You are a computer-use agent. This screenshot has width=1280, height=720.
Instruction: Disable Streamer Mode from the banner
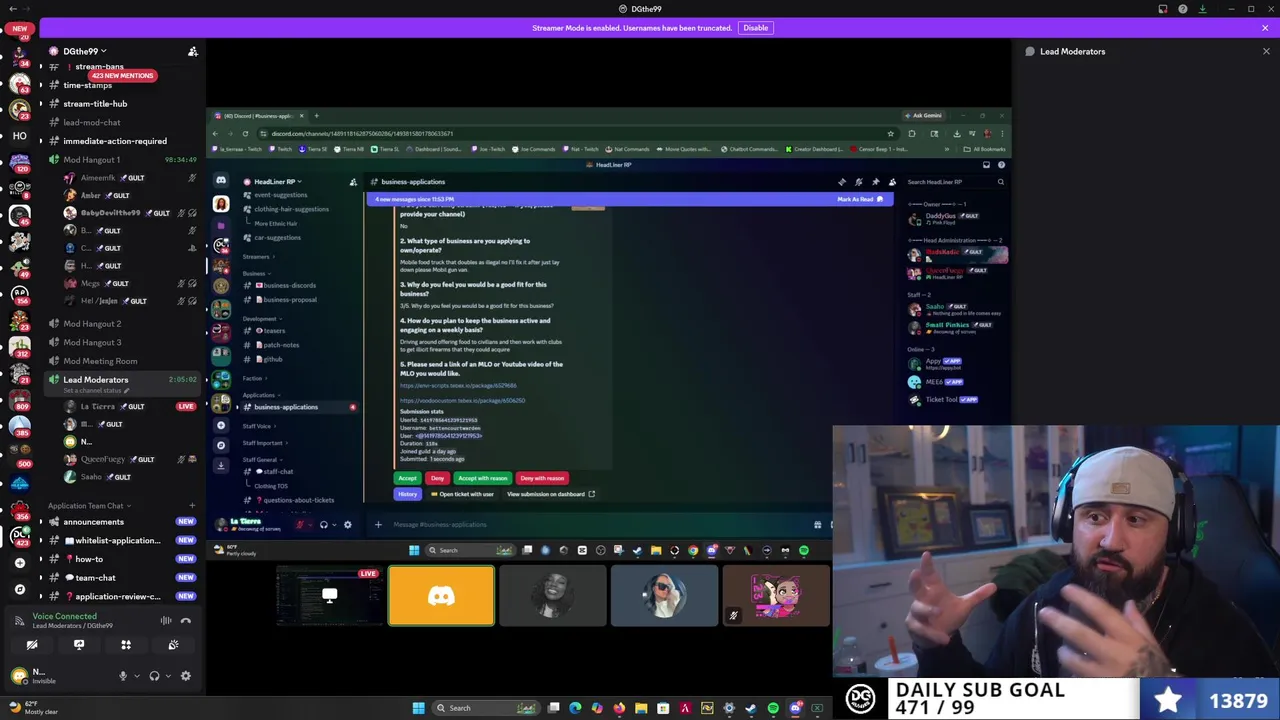pos(755,28)
